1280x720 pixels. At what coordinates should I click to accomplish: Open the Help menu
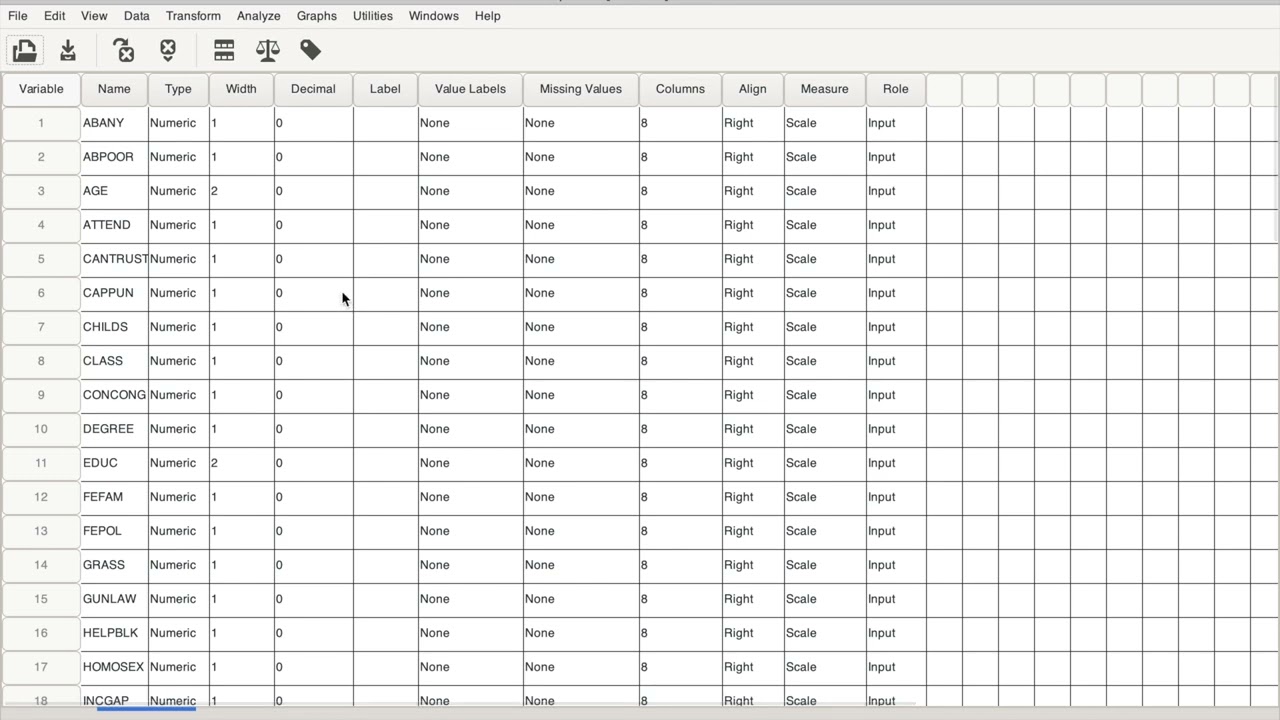click(x=488, y=16)
